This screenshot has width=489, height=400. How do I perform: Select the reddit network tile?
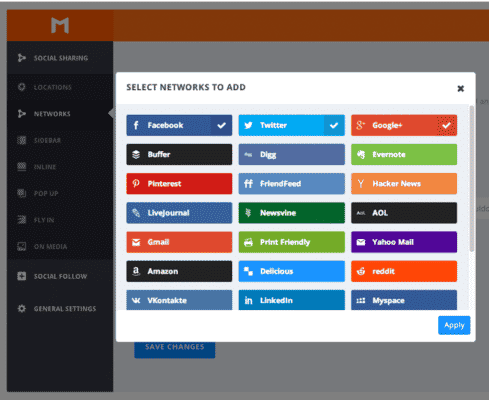(404, 271)
